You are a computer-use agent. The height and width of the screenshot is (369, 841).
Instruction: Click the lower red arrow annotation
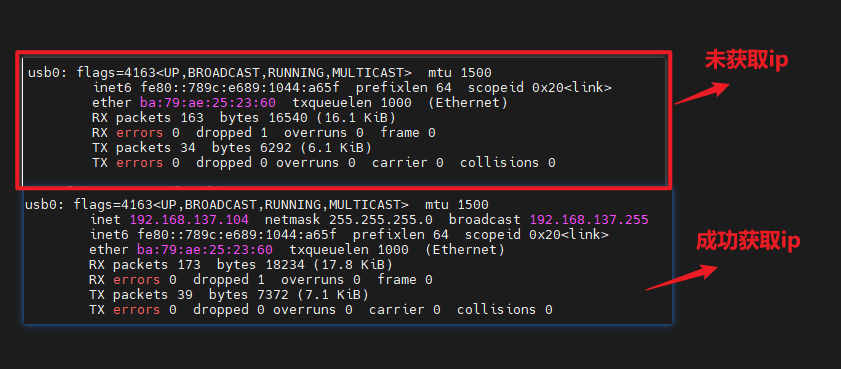pos(681,278)
